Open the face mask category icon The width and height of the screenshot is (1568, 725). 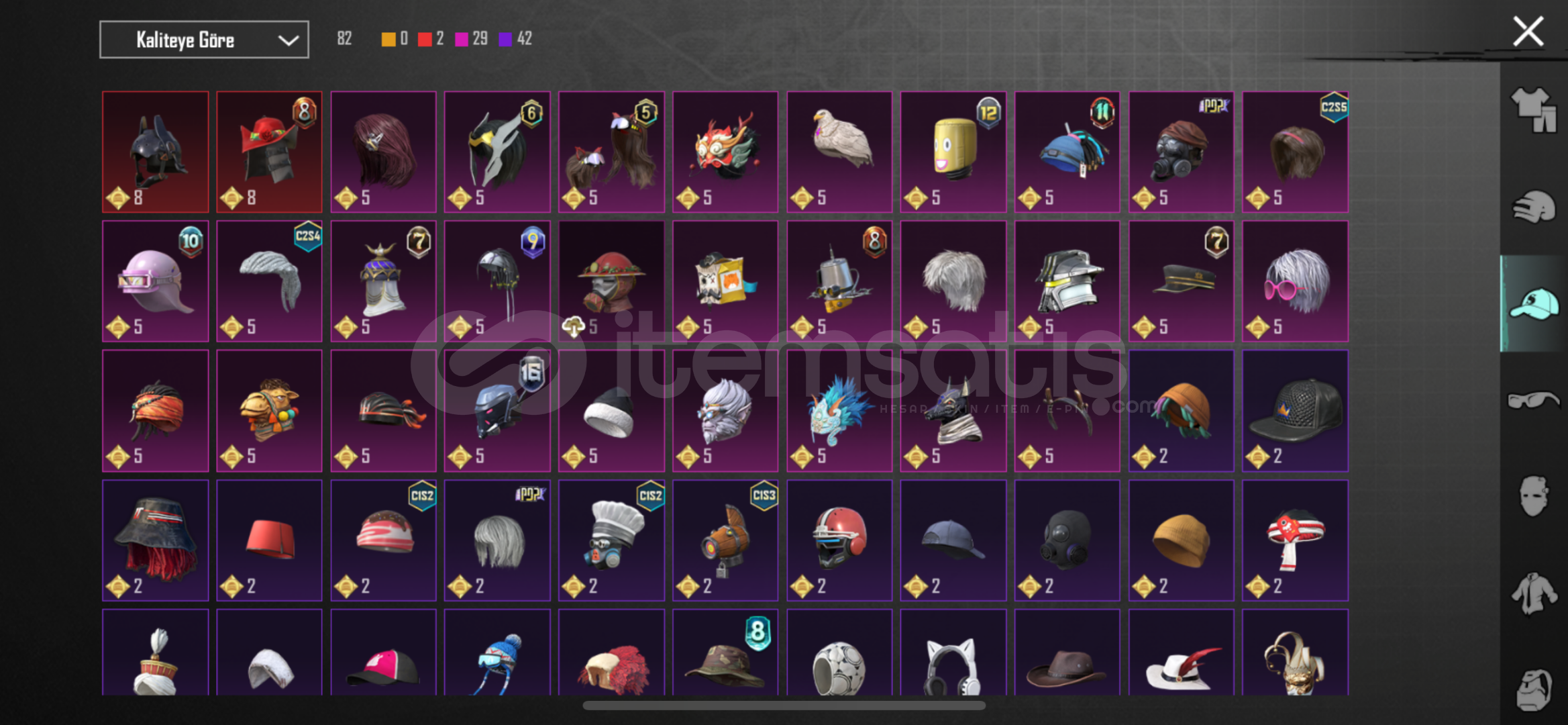click(x=1533, y=496)
